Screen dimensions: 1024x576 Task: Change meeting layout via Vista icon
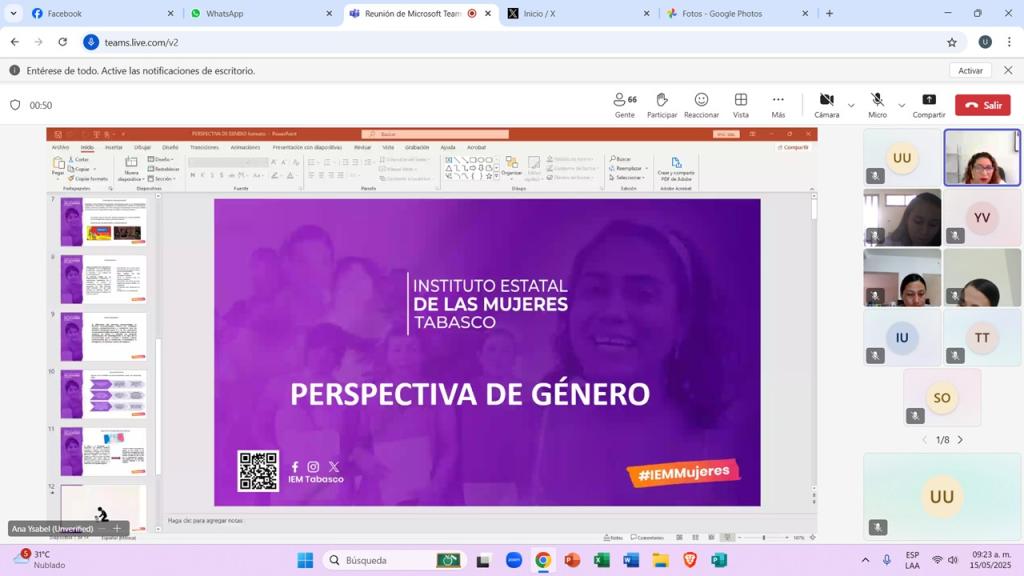pyautogui.click(x=740, y=104)
